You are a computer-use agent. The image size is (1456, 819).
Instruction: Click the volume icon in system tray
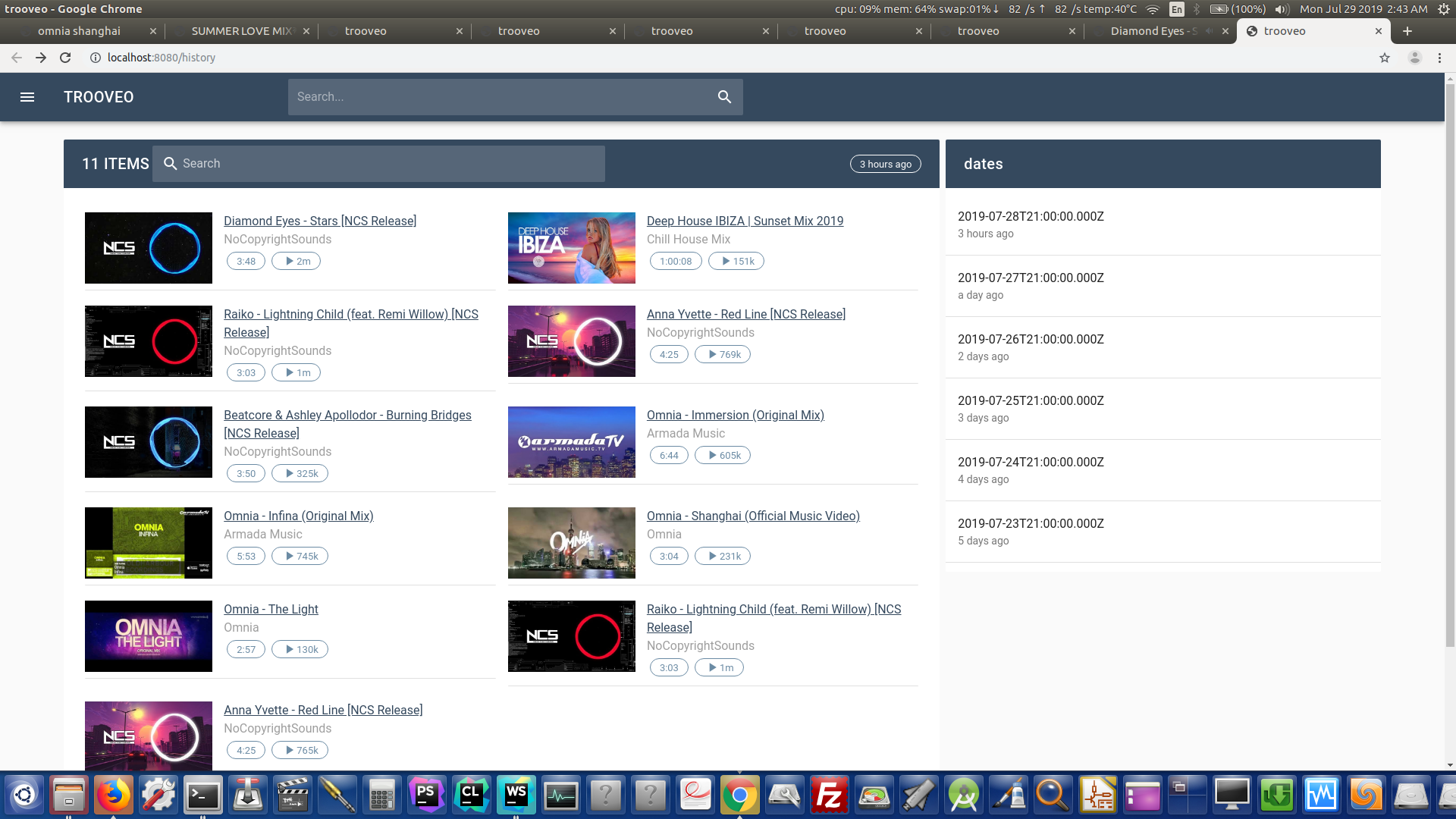tap(1282, 9)
